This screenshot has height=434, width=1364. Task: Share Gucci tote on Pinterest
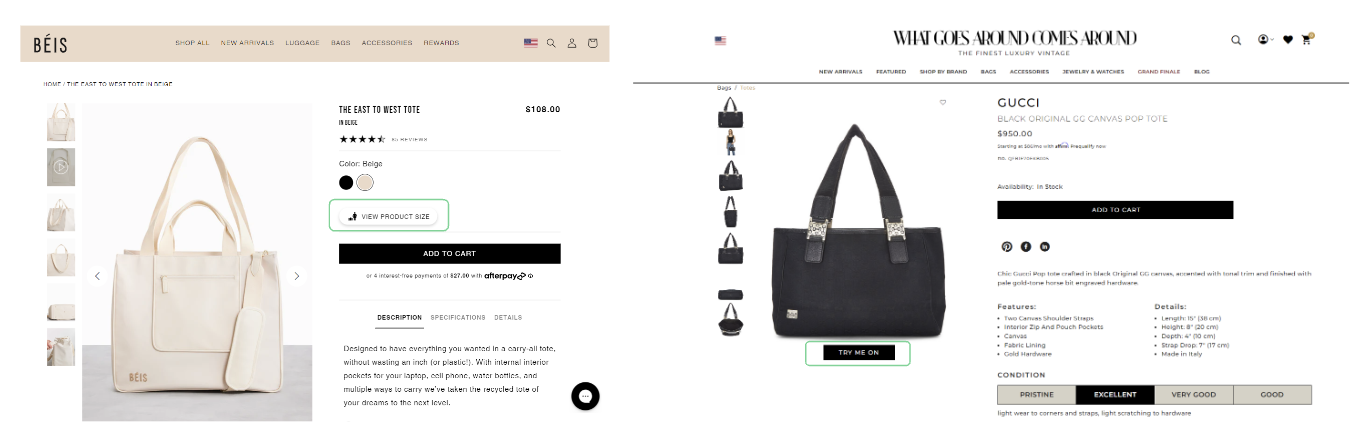click(1007, 246)
